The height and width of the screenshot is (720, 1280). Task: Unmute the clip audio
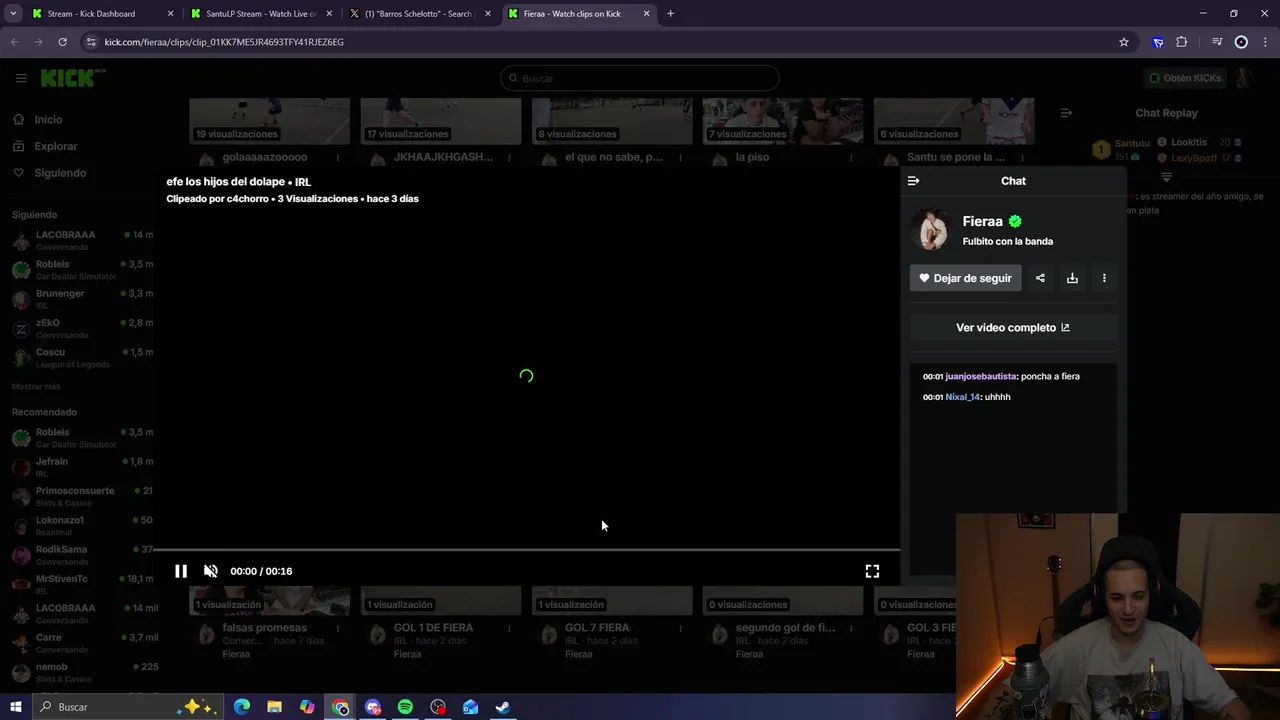click(211, 571)
